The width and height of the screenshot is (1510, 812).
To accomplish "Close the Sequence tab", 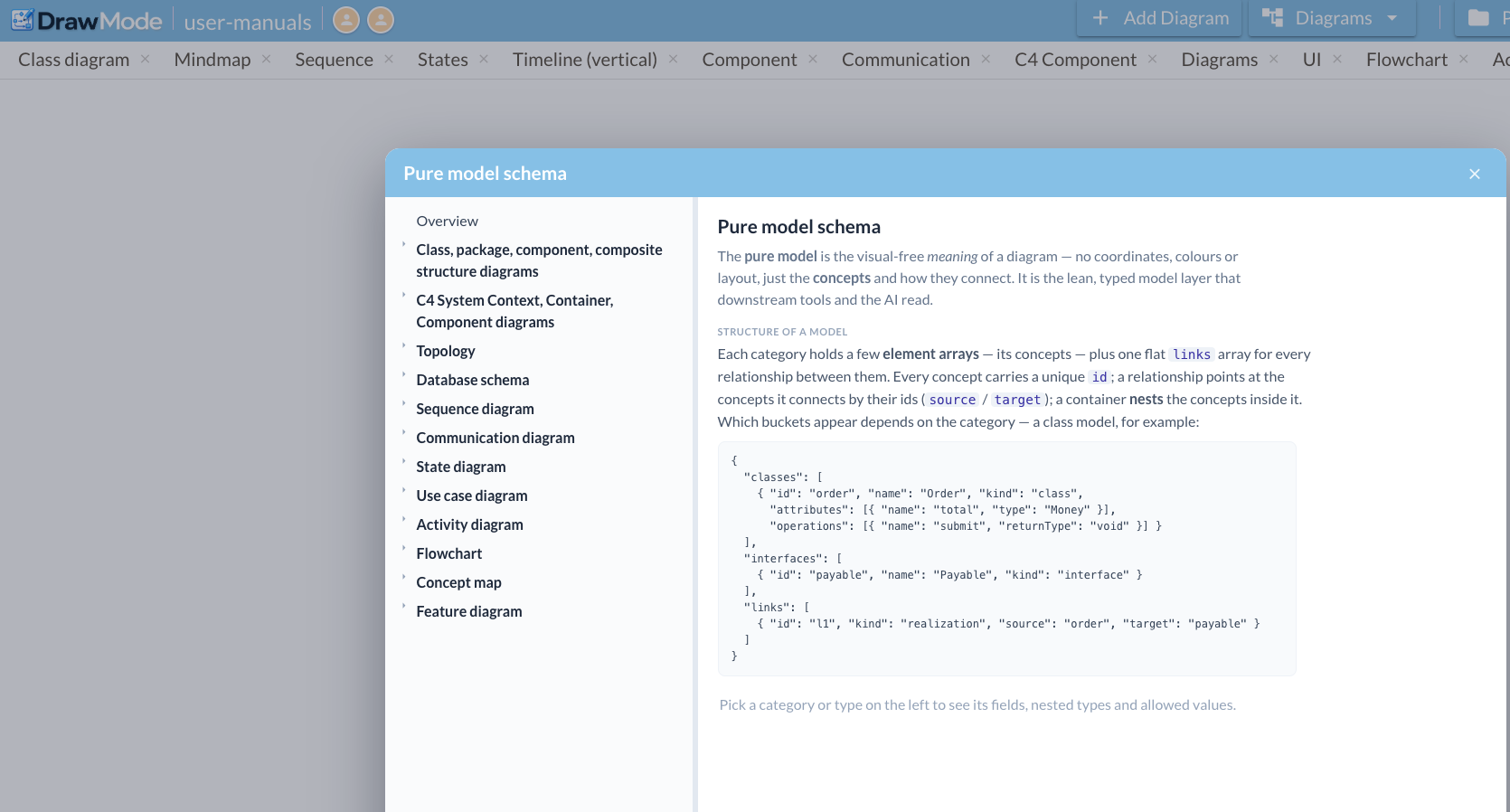I will coord(389,59).
